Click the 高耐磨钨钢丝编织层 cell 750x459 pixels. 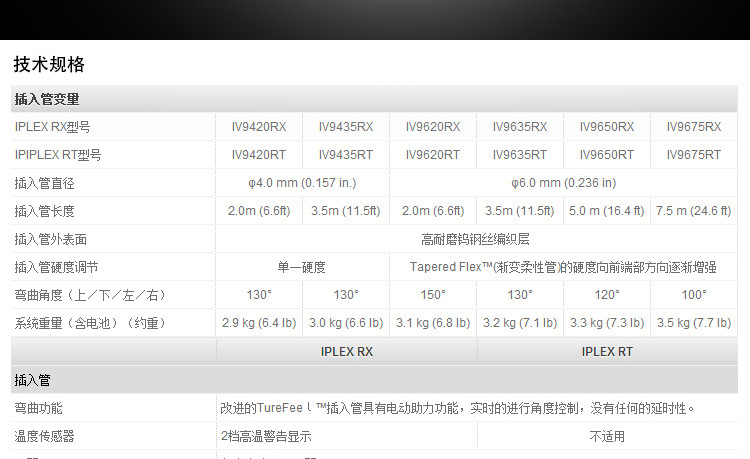tap(475, 239)
